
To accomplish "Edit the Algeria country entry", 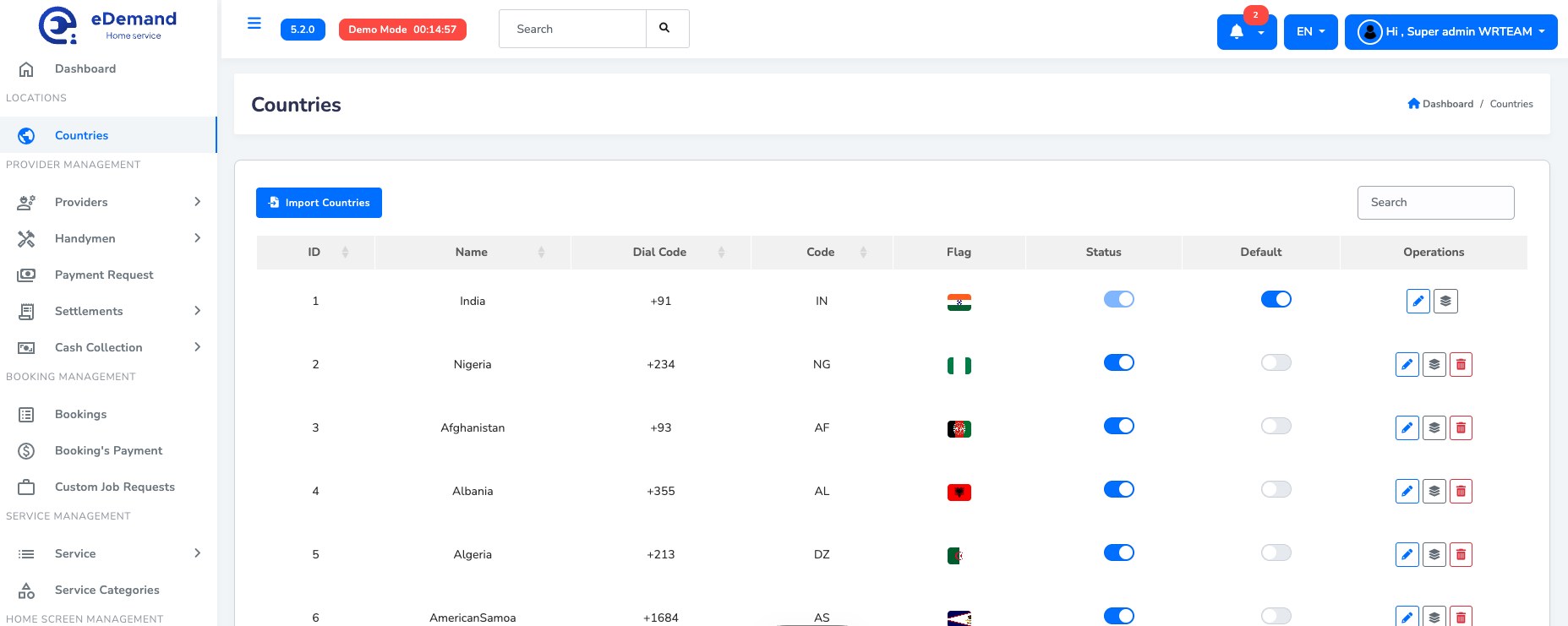I will (1407, 554).
